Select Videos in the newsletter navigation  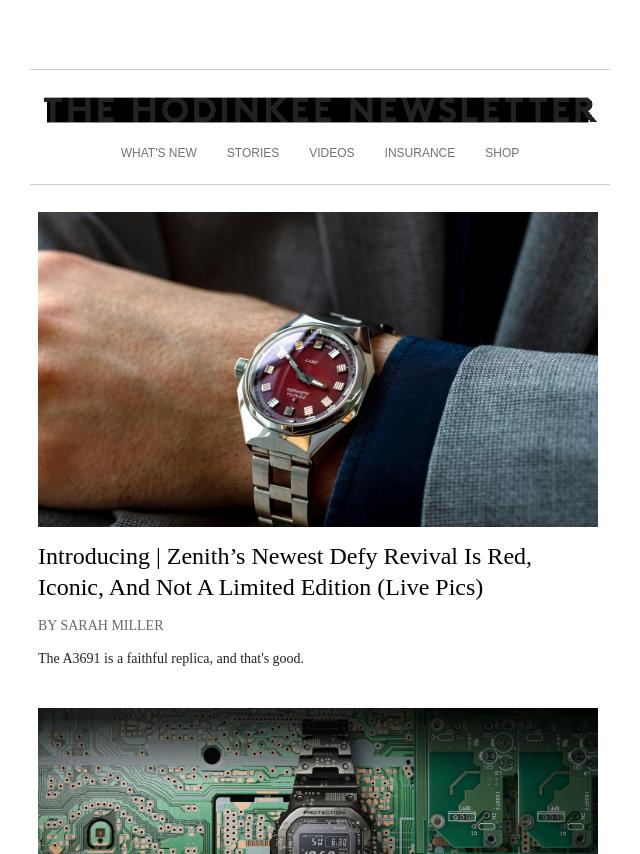332,153
